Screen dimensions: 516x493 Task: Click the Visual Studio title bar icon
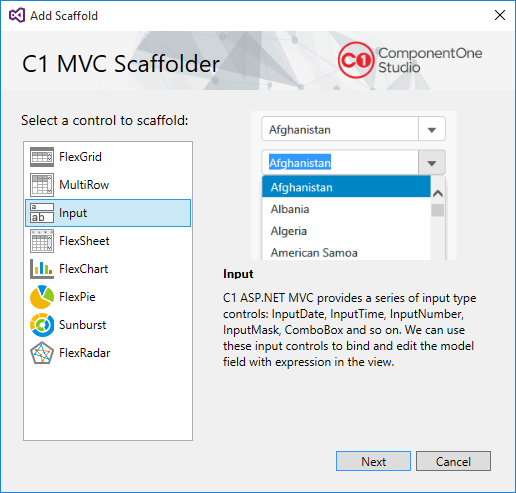click(17, 15)
